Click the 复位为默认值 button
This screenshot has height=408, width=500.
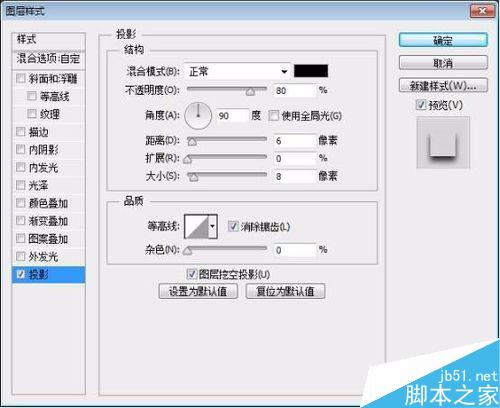pos(285,292)
